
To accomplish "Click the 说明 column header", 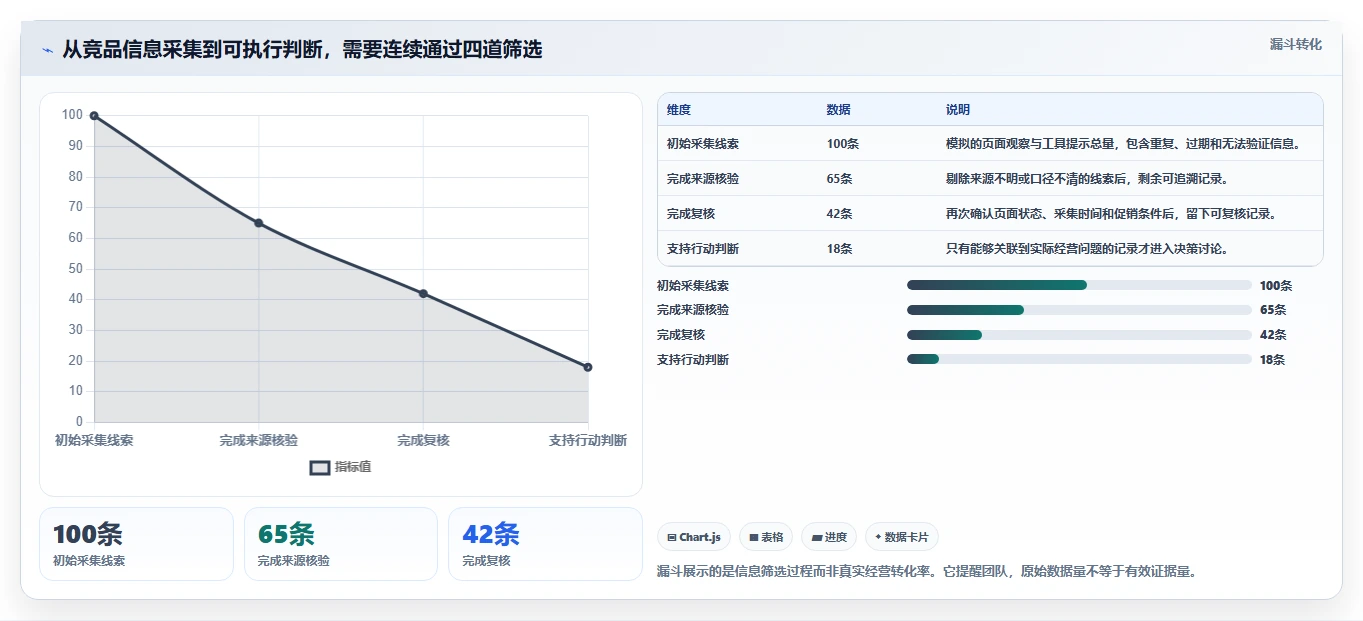I will click(x=958, y=110).
